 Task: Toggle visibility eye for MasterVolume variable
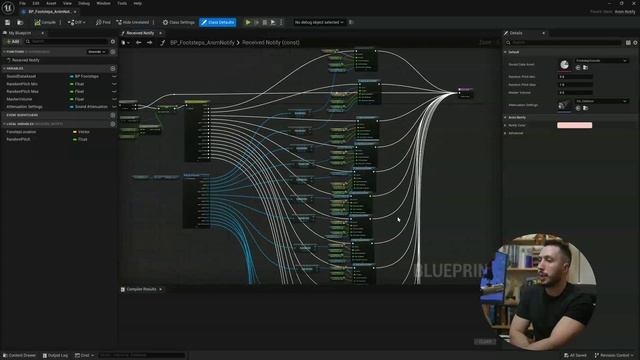114,99
